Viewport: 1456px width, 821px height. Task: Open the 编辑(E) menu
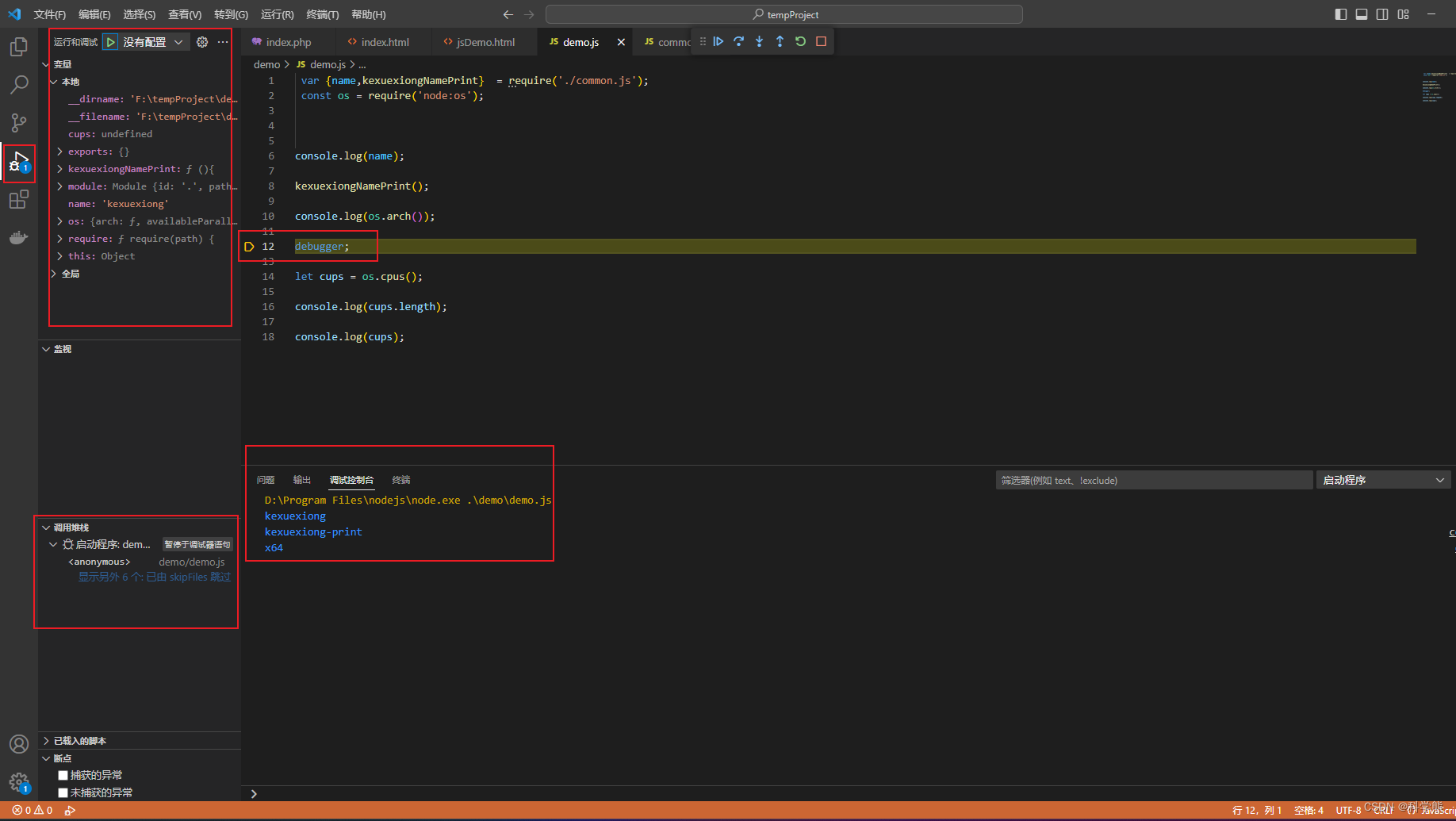pos(94,14)
